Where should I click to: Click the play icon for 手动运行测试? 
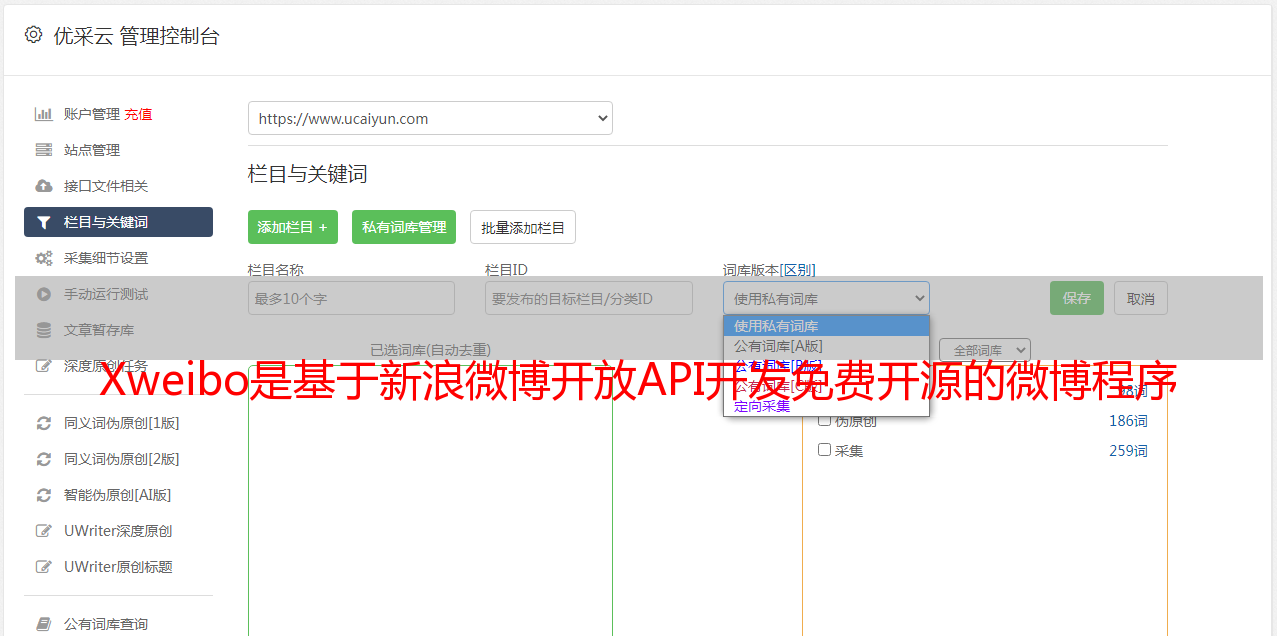coord(44,294)
